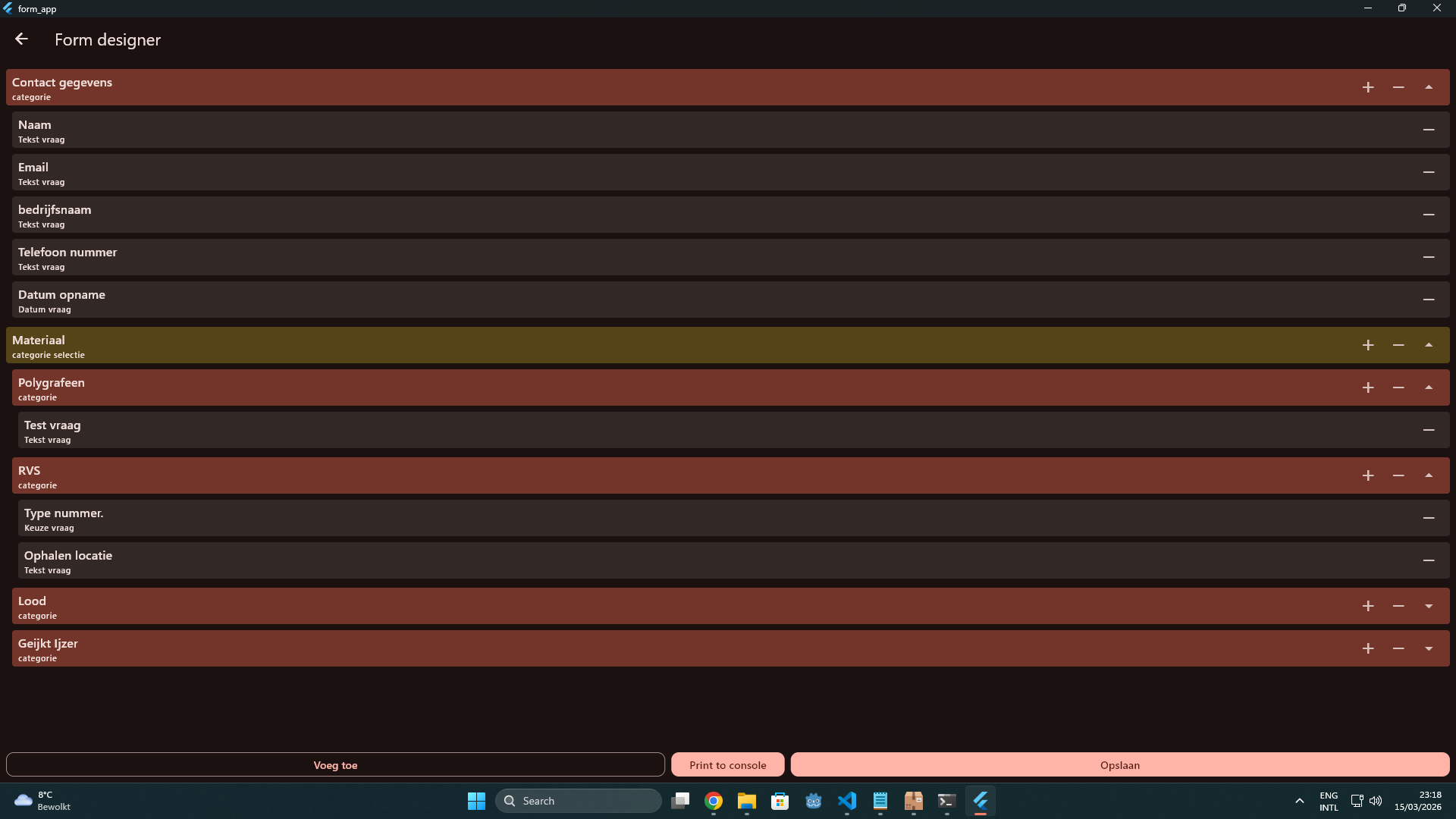The height and width of the screenshot is (819, 1456).
Task: Expand the Geijkt Ijzer category
Action: tap(1429, 648)
